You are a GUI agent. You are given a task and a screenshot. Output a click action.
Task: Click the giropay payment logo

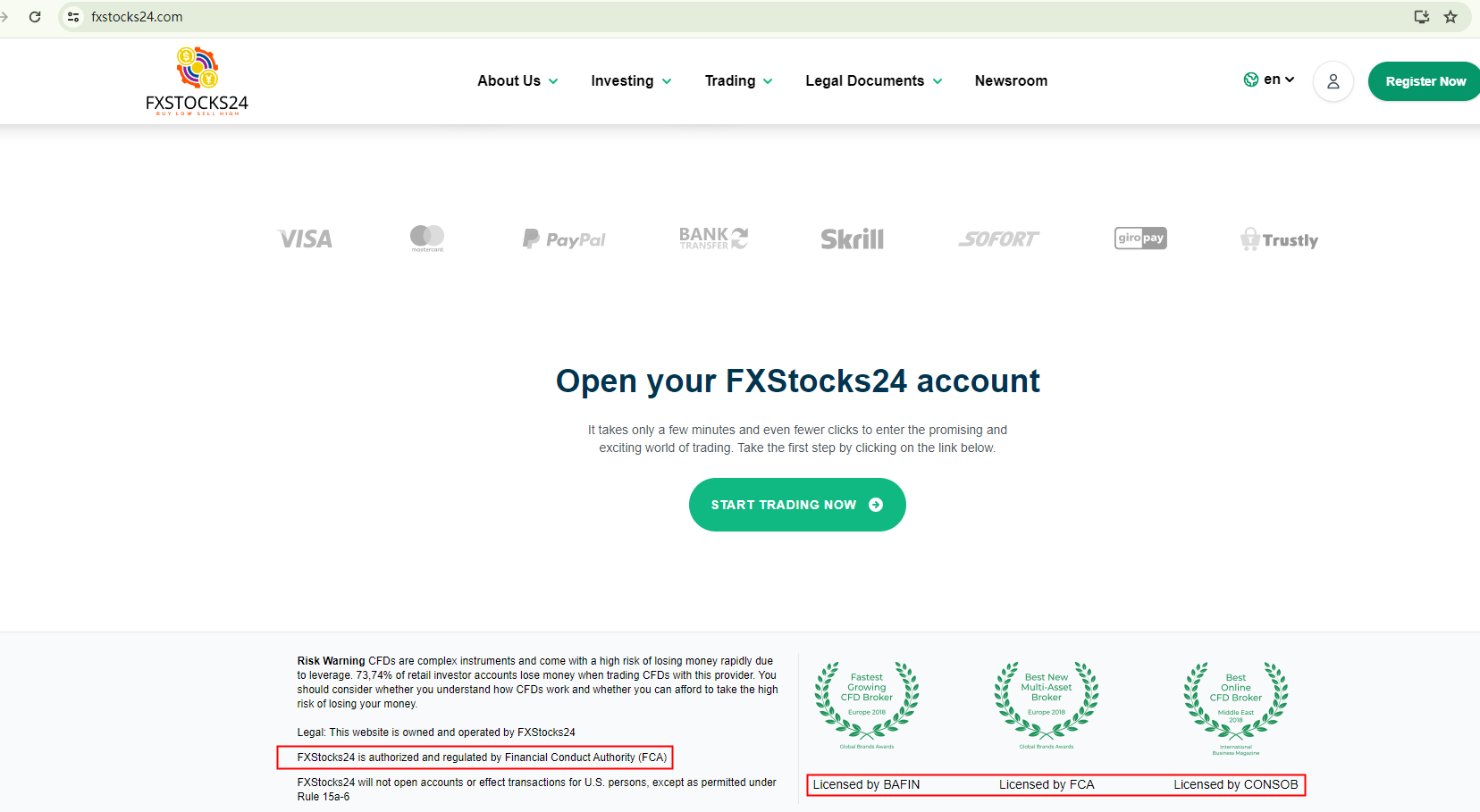coord(1140,238)
